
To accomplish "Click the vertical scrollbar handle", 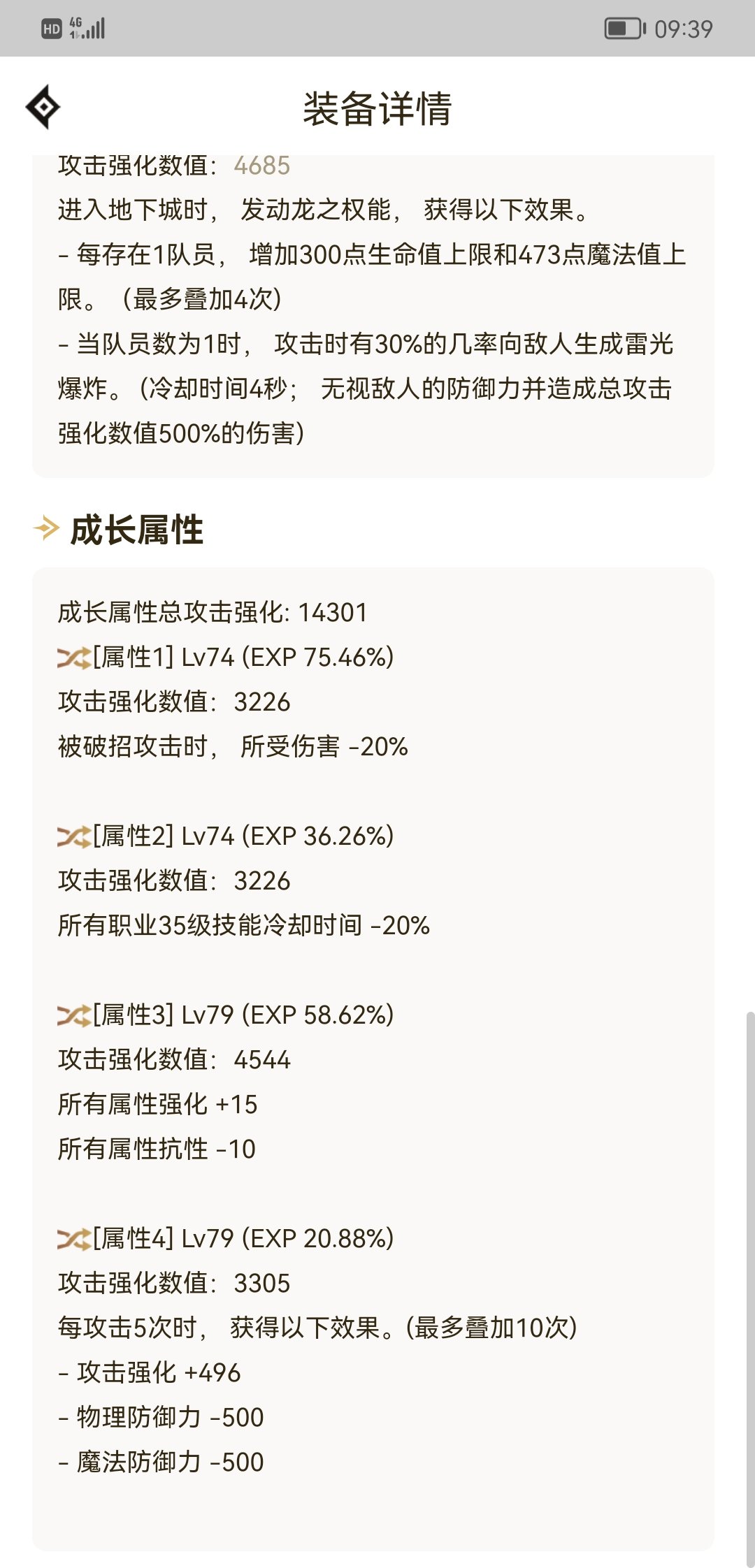I will 750,1286.
